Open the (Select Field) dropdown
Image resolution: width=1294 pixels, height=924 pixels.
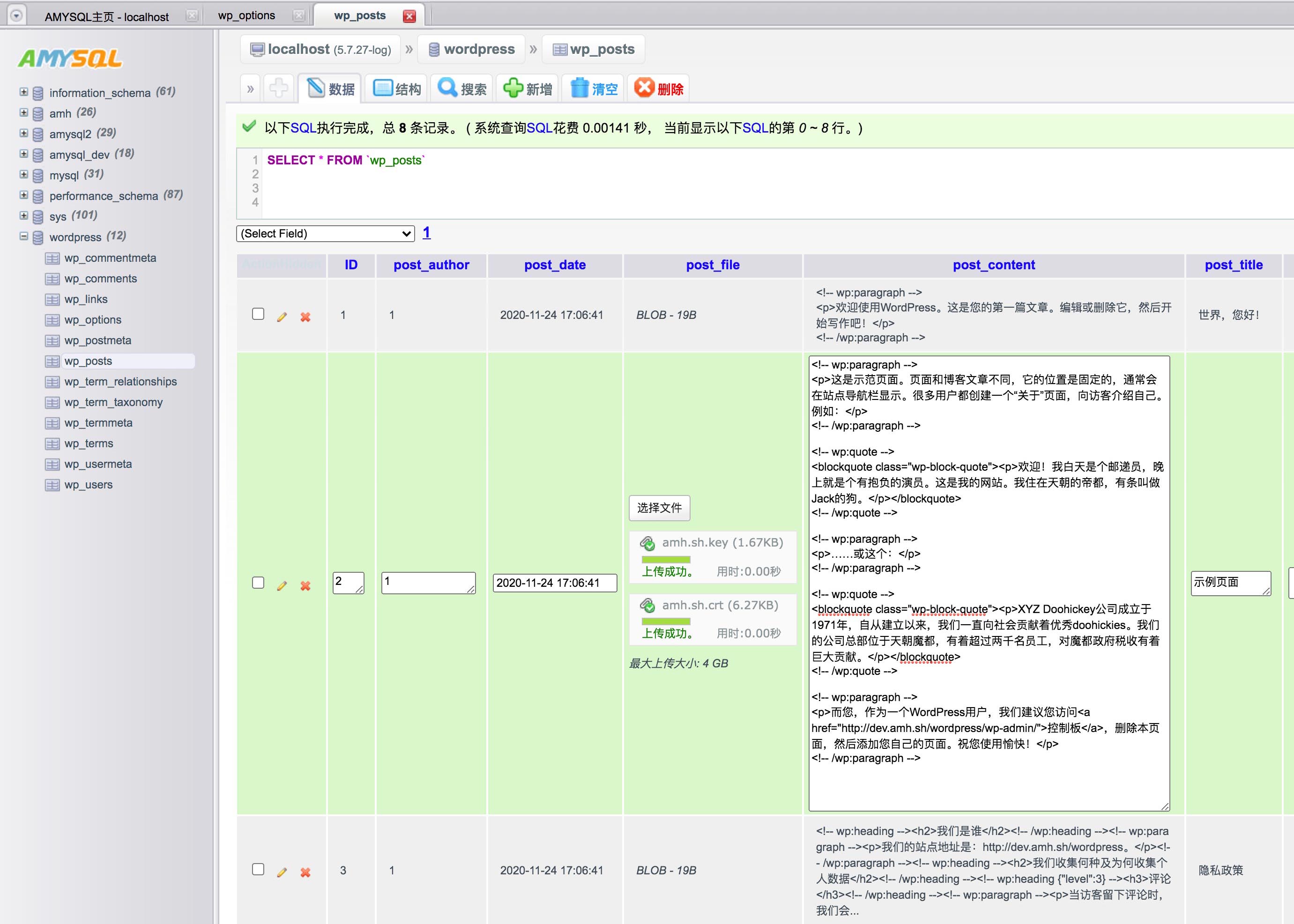point(325,233)
